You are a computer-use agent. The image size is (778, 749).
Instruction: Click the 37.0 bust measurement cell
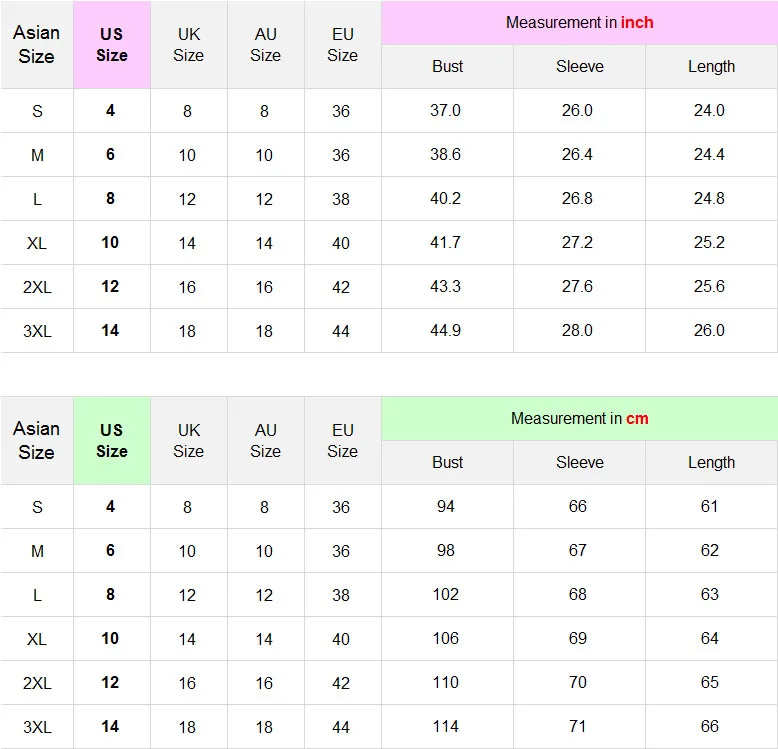point(446,110)
